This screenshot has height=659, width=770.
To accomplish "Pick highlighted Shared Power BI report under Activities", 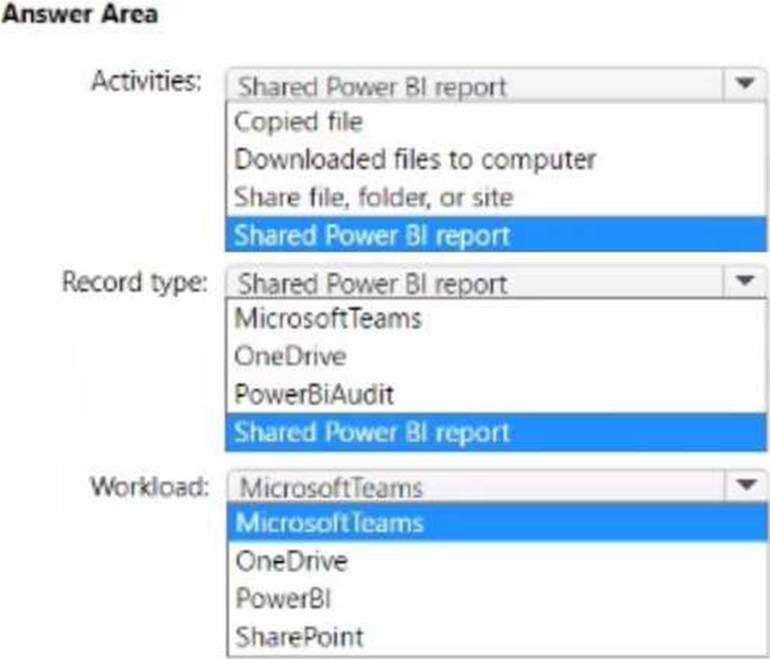I will [496, 234].
